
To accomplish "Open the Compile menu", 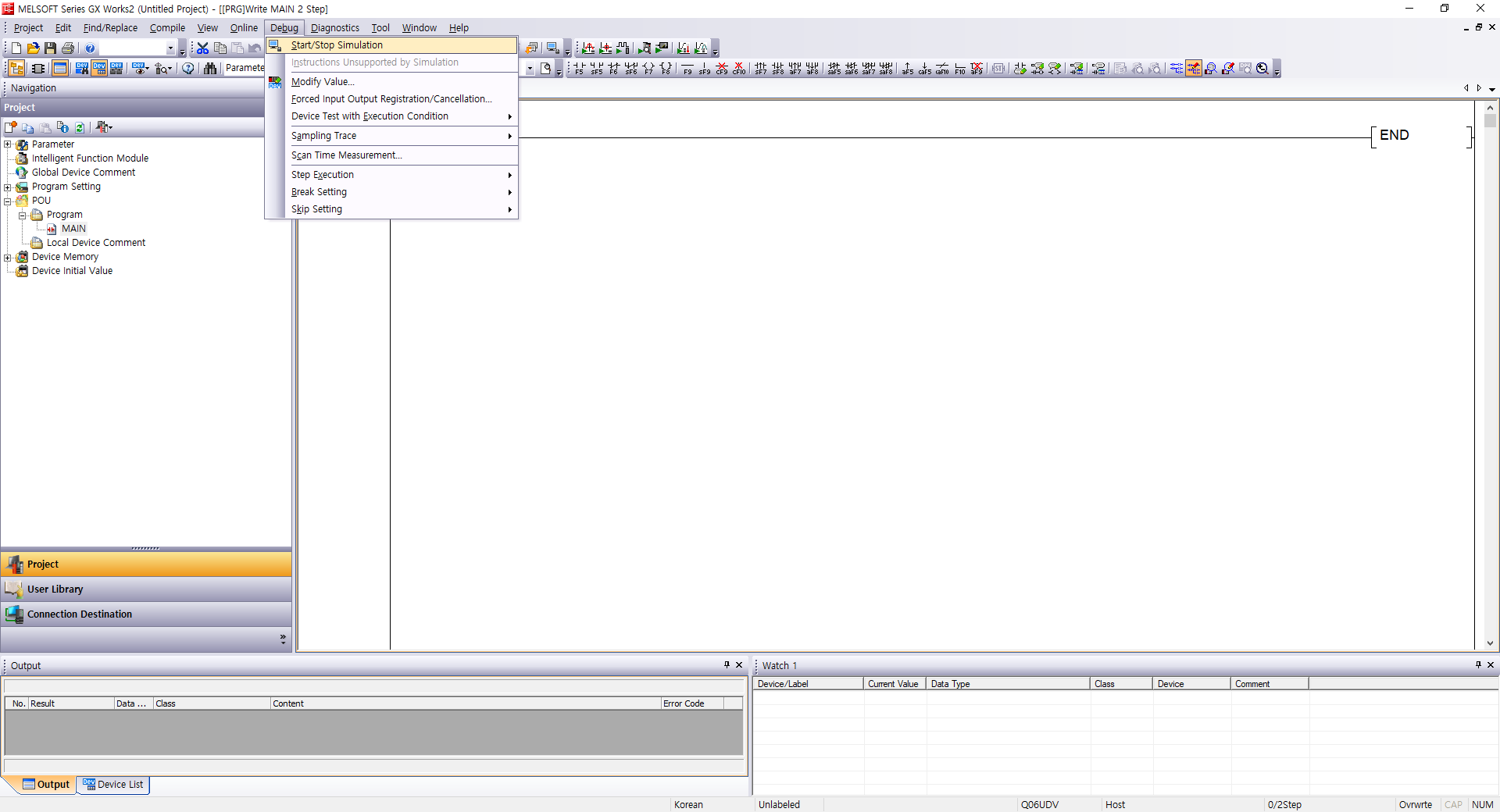I will pyautogui.click(x=167, y=28).
